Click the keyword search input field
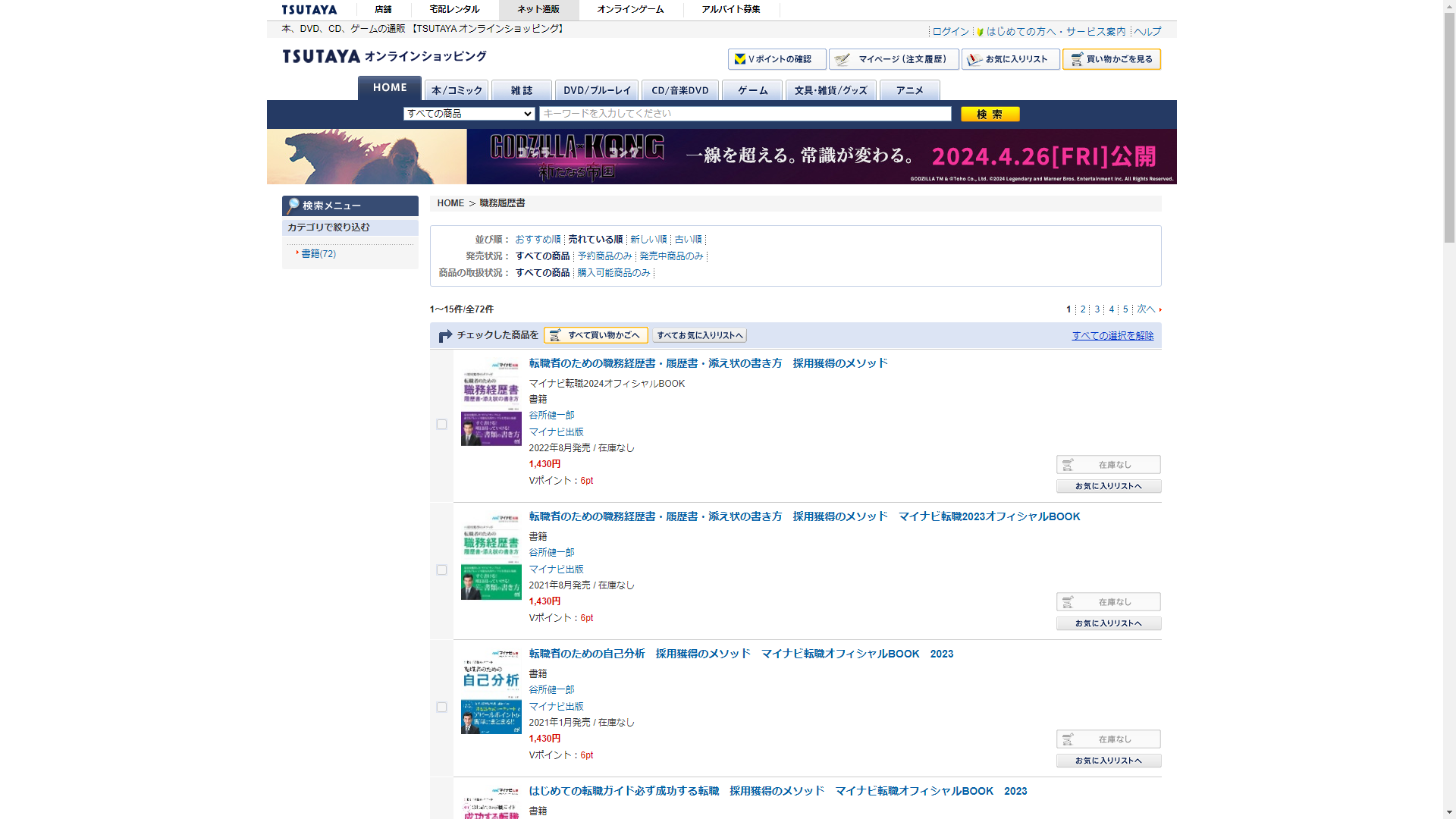Image resolution: width=1456 pixels, height=819 pixels. [745, 114]
